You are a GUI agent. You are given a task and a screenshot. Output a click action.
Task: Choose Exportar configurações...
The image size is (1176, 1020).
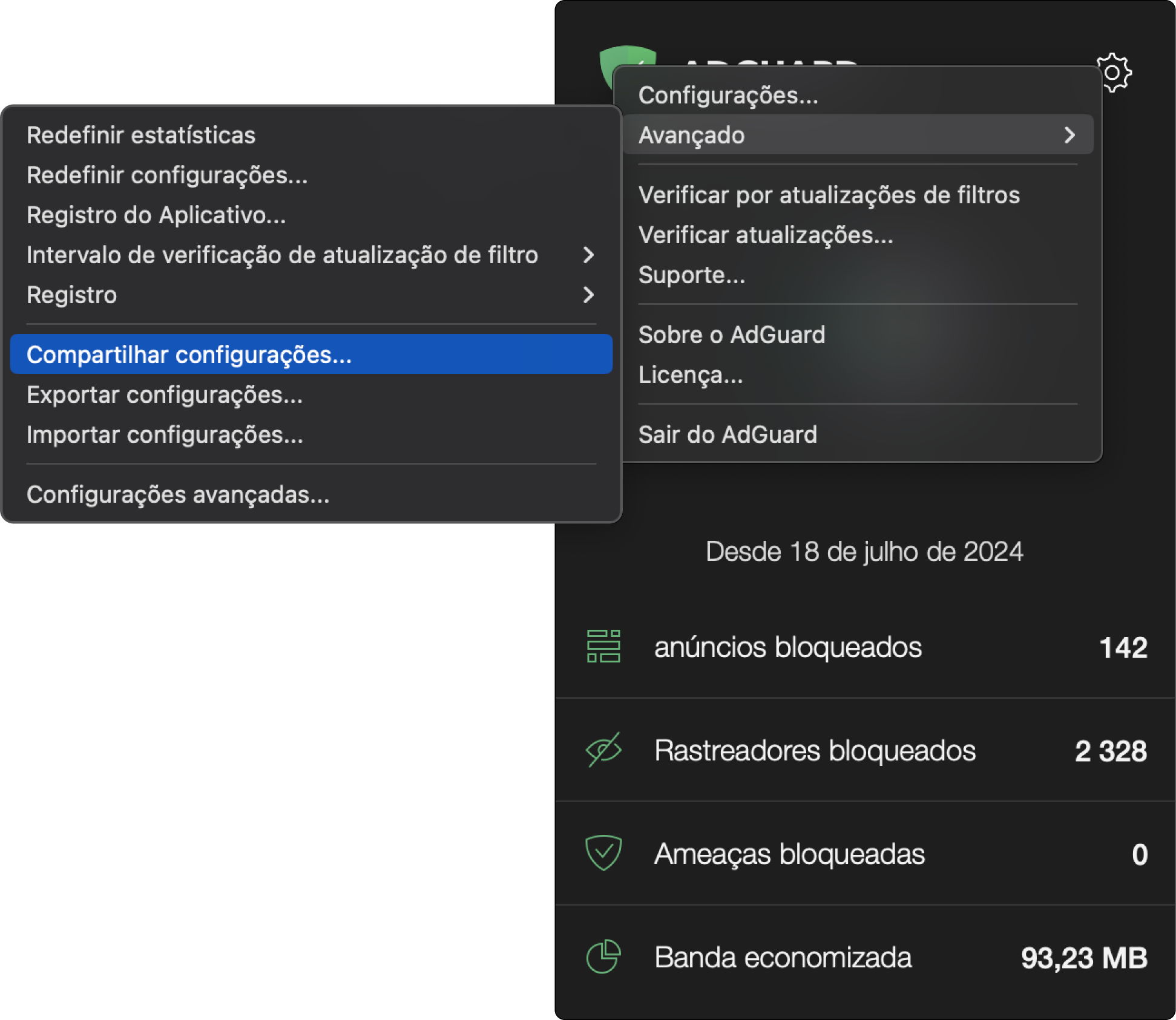311,395
